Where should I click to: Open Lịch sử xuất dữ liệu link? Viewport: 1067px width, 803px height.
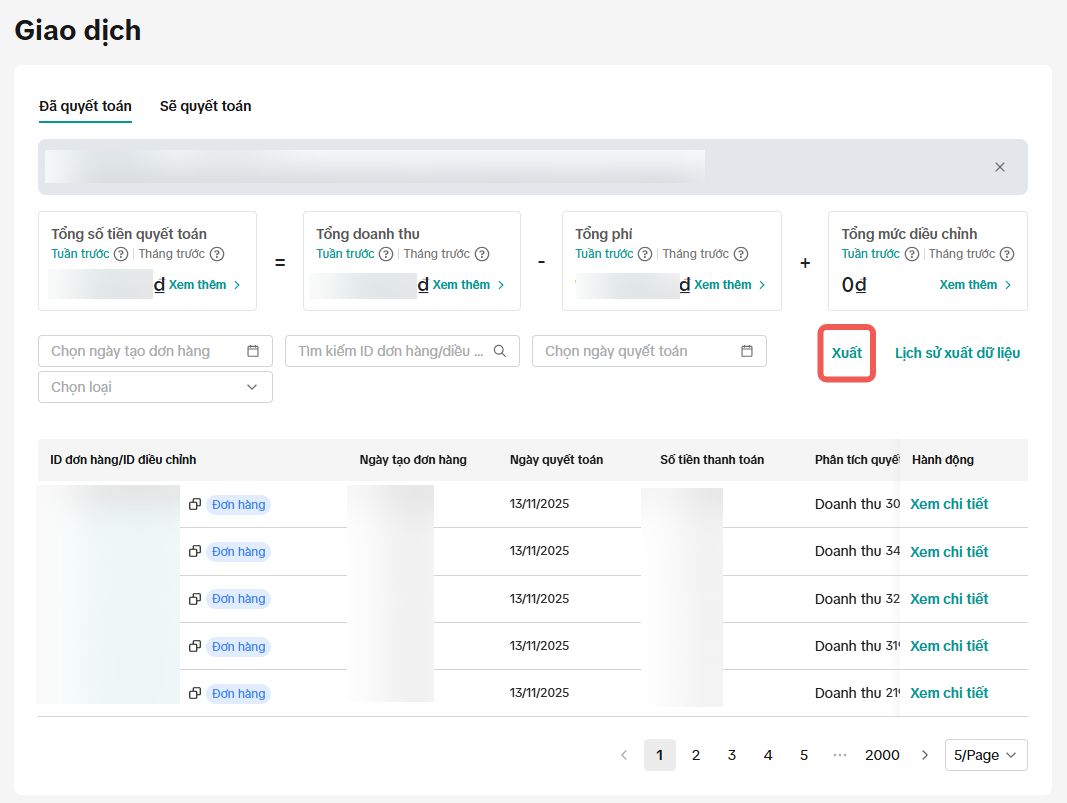coord(957,353)
